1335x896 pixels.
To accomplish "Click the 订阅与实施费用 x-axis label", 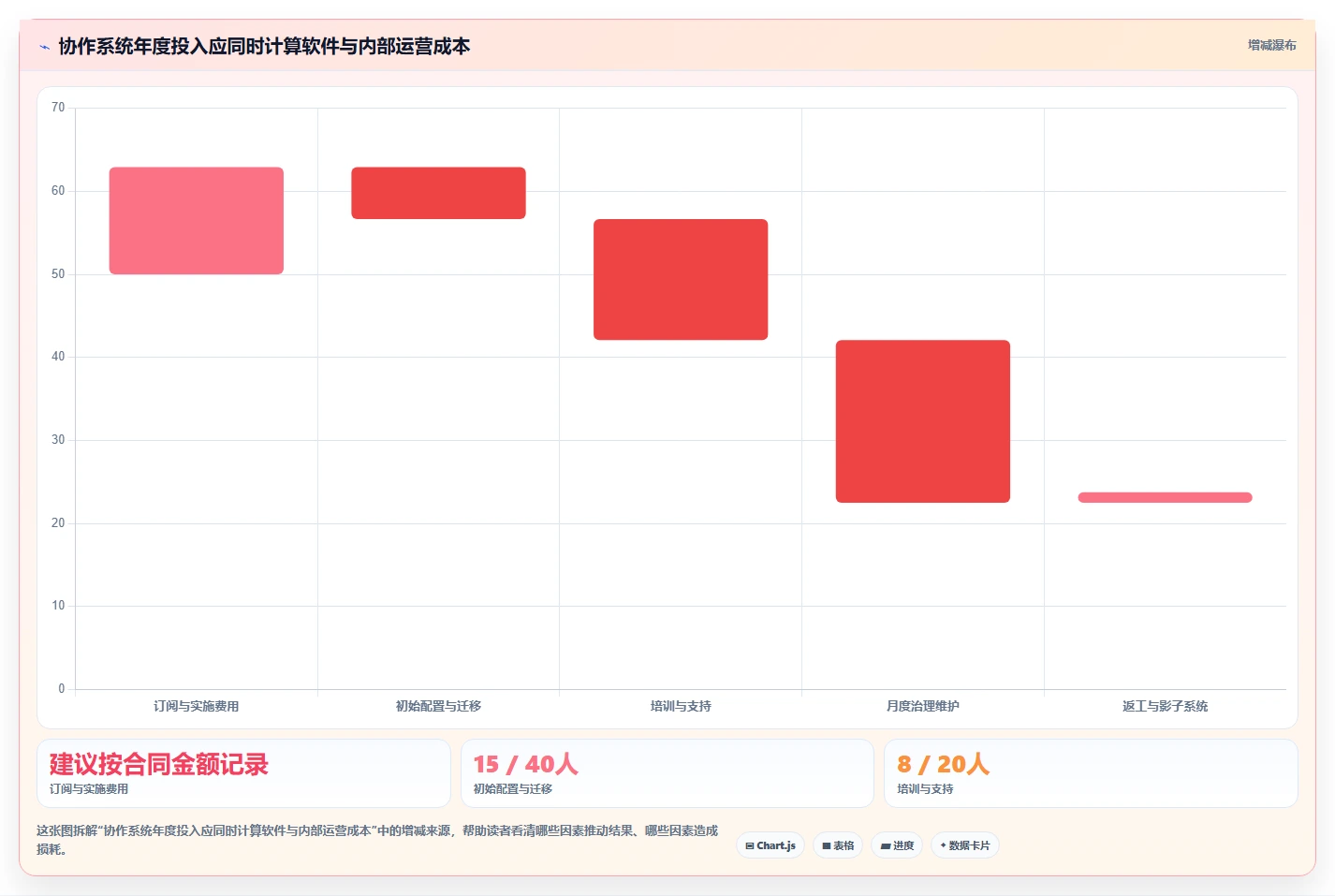I will click(x=197, y=706).
